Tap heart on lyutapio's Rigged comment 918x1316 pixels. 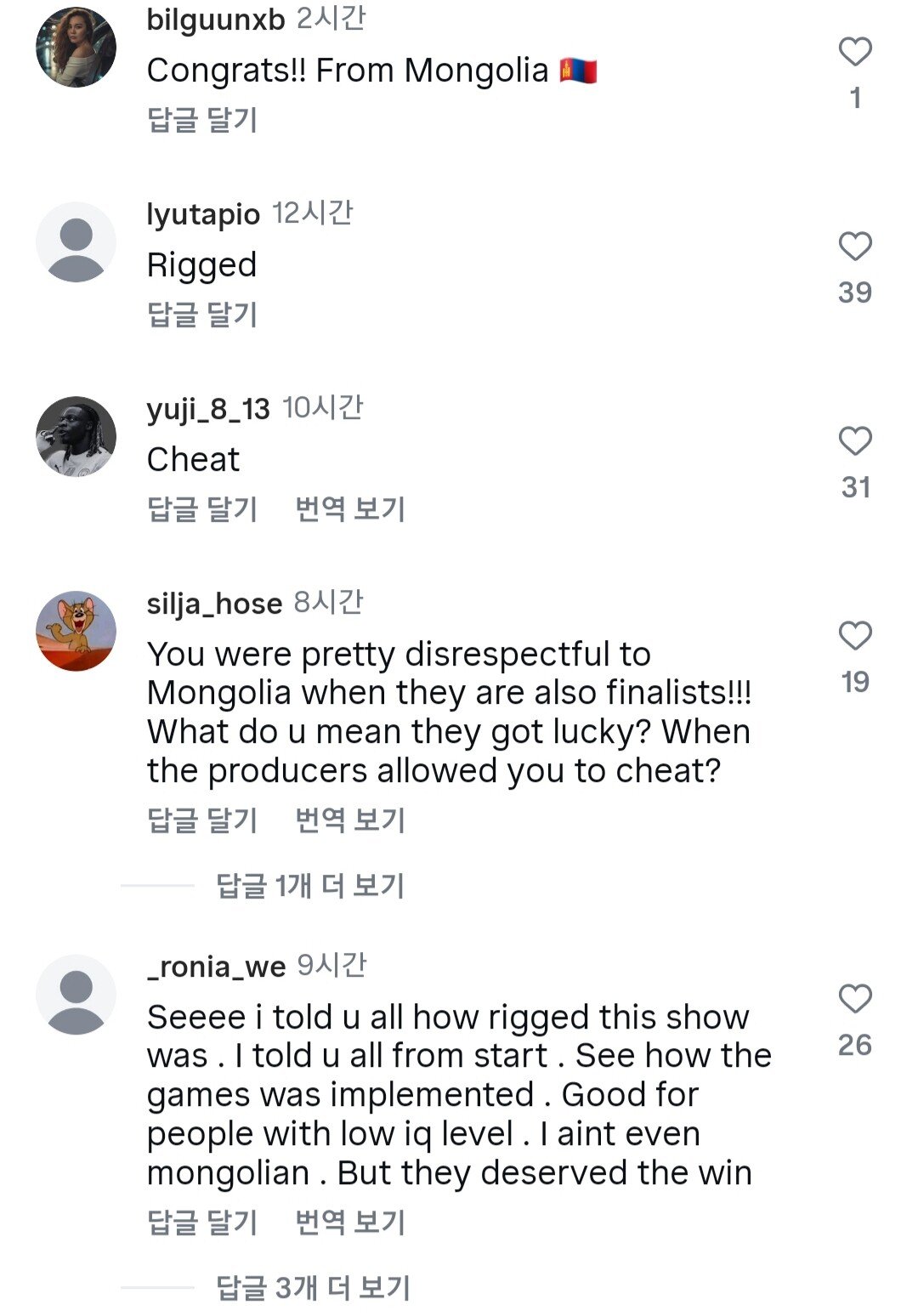pos(855,247)
